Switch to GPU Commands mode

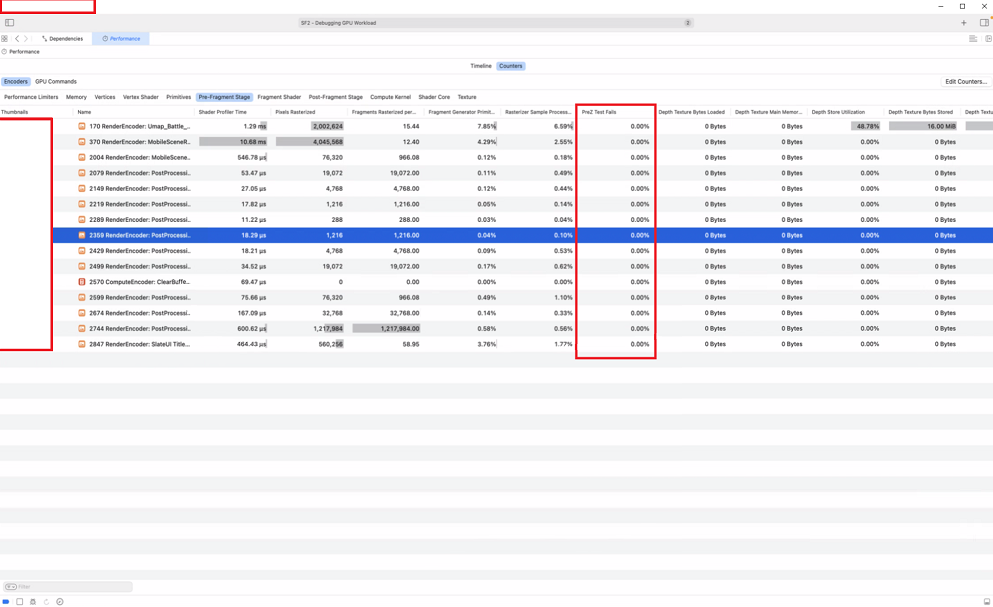coord(56,82)
